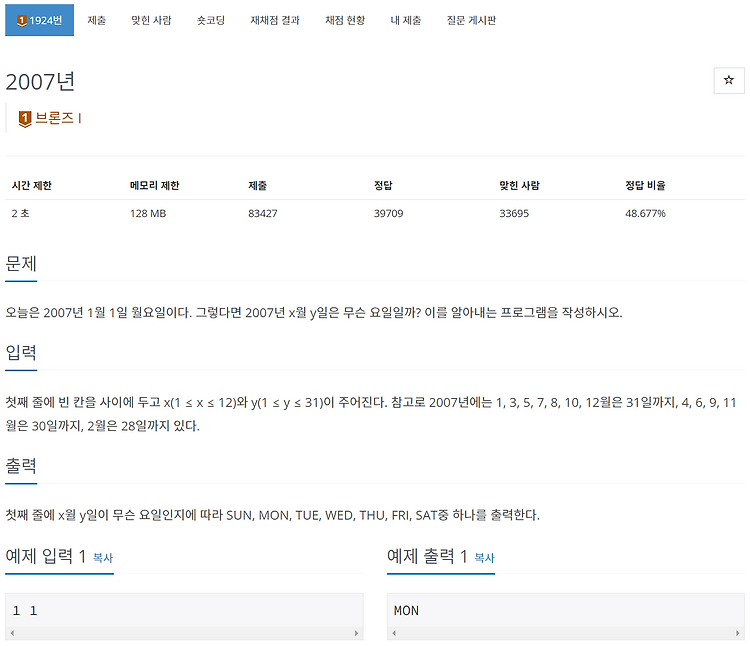Open the 질문 게시판 tab
This screenshot has width=750, height=646.
point(471,20)
